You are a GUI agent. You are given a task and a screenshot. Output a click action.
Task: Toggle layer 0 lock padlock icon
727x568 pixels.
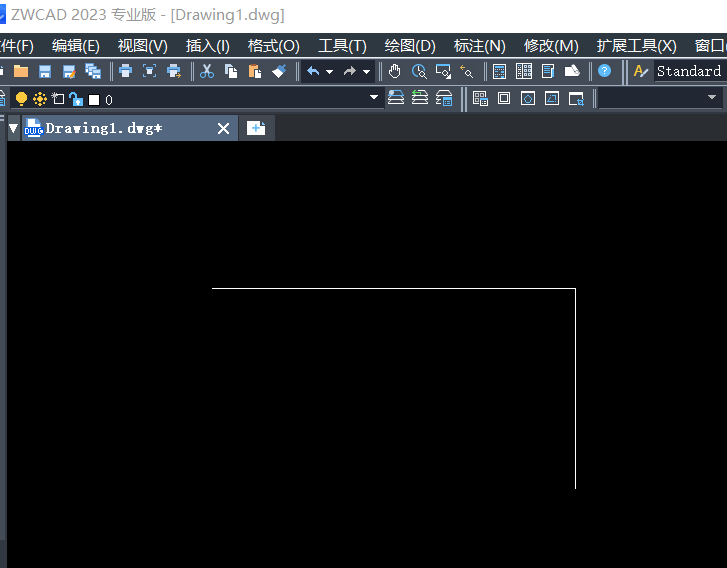[x=76, y=99]
